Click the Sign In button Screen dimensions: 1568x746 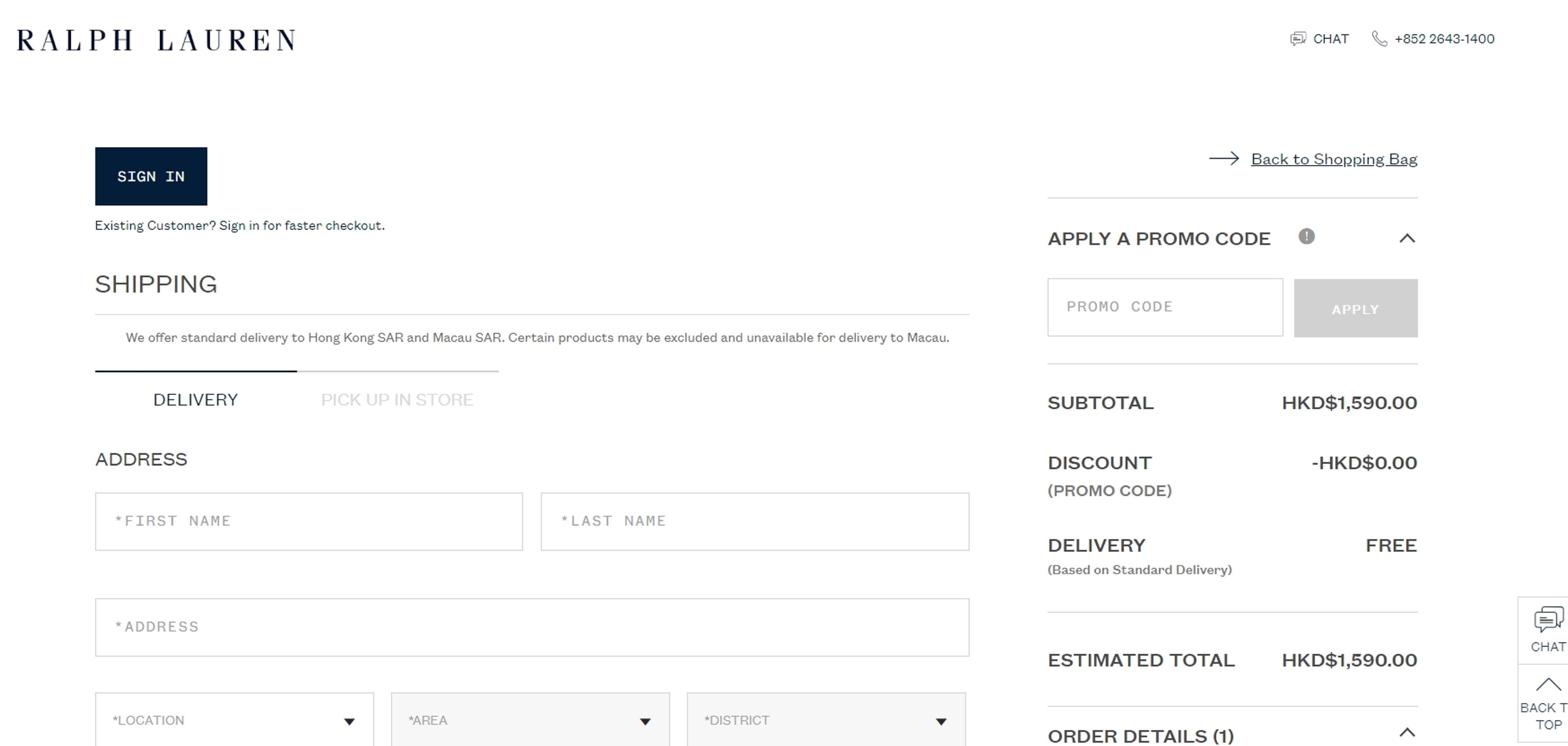[151, 176]
